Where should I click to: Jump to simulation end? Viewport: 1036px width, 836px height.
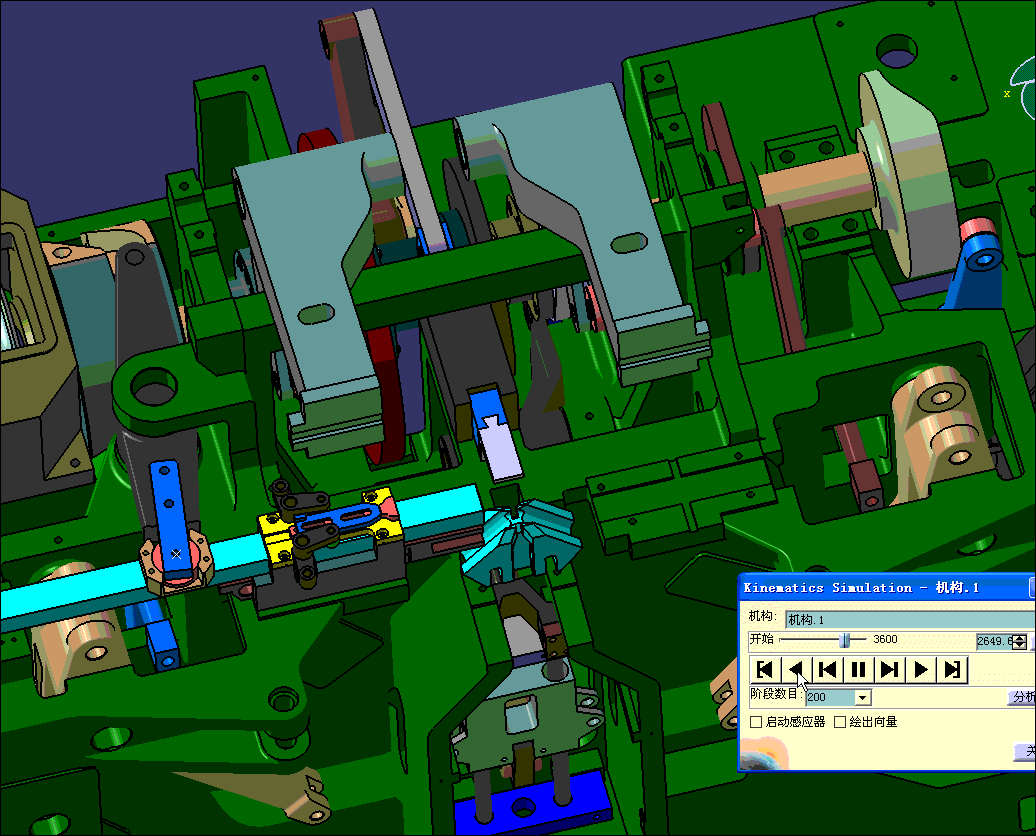952,669
